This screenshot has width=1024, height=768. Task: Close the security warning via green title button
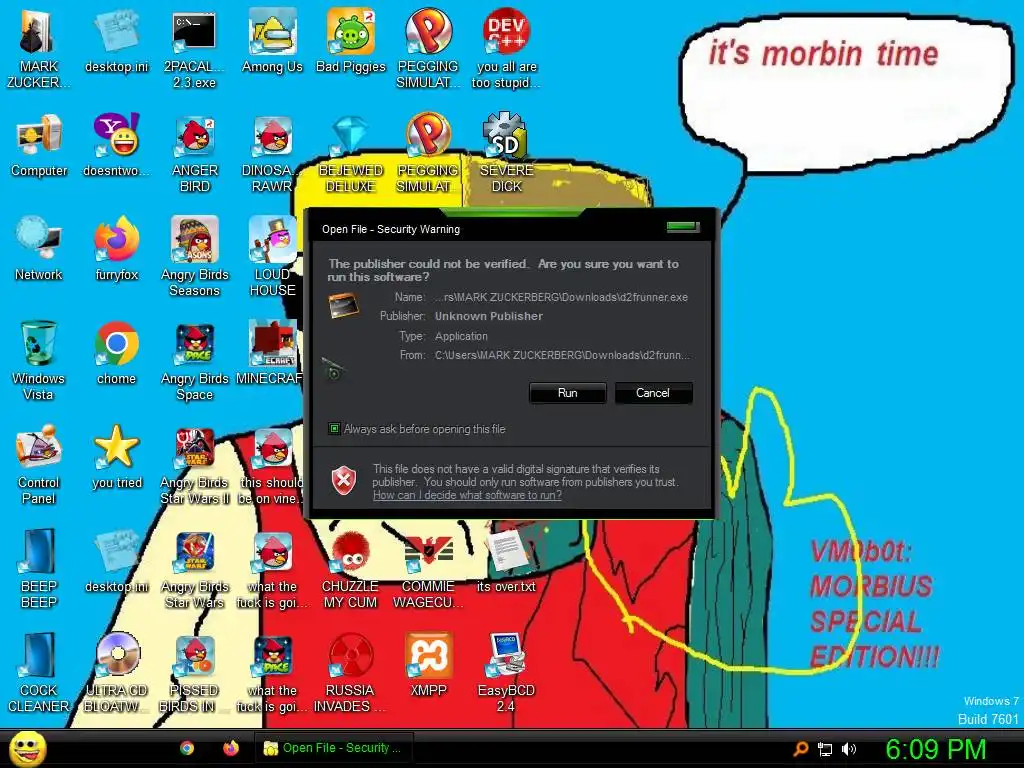(x=683, y=227)
